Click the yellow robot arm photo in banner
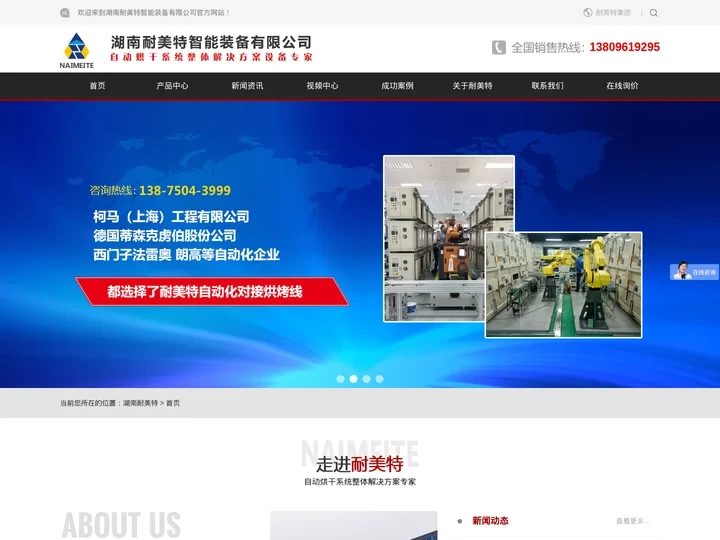 563,285
